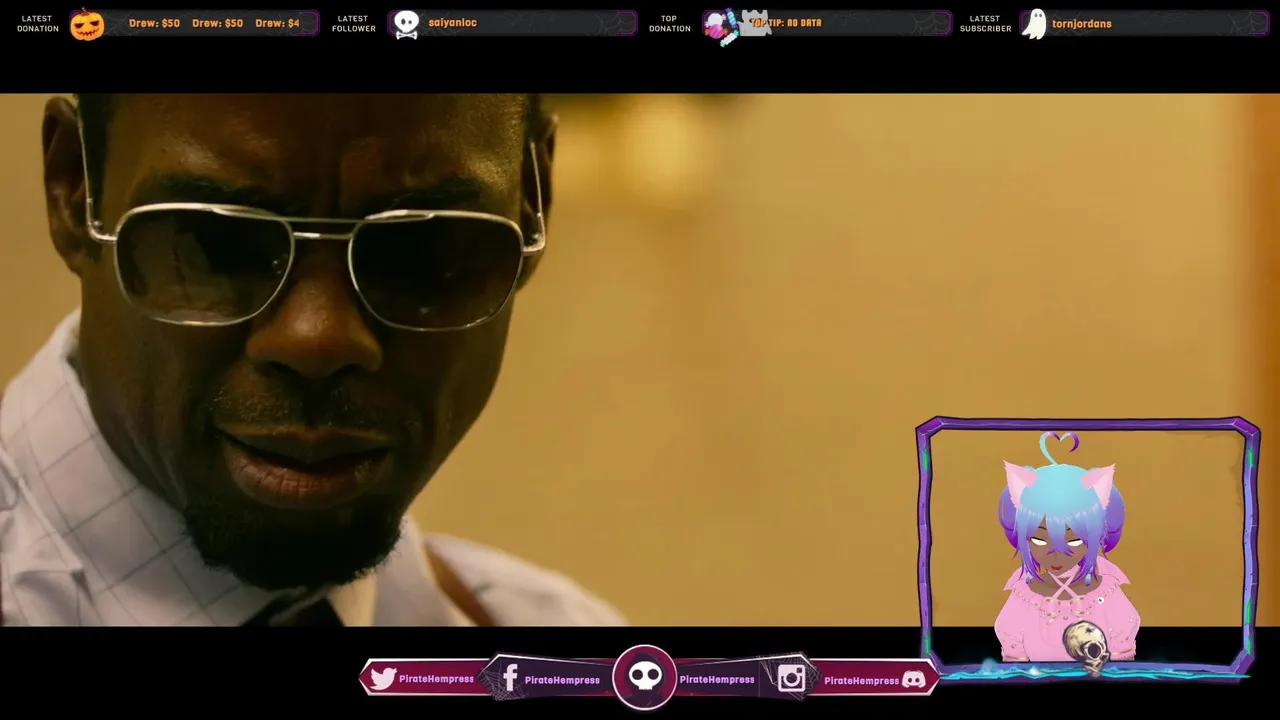Click the 'LATEST DONATION' label

pos(38,24)
